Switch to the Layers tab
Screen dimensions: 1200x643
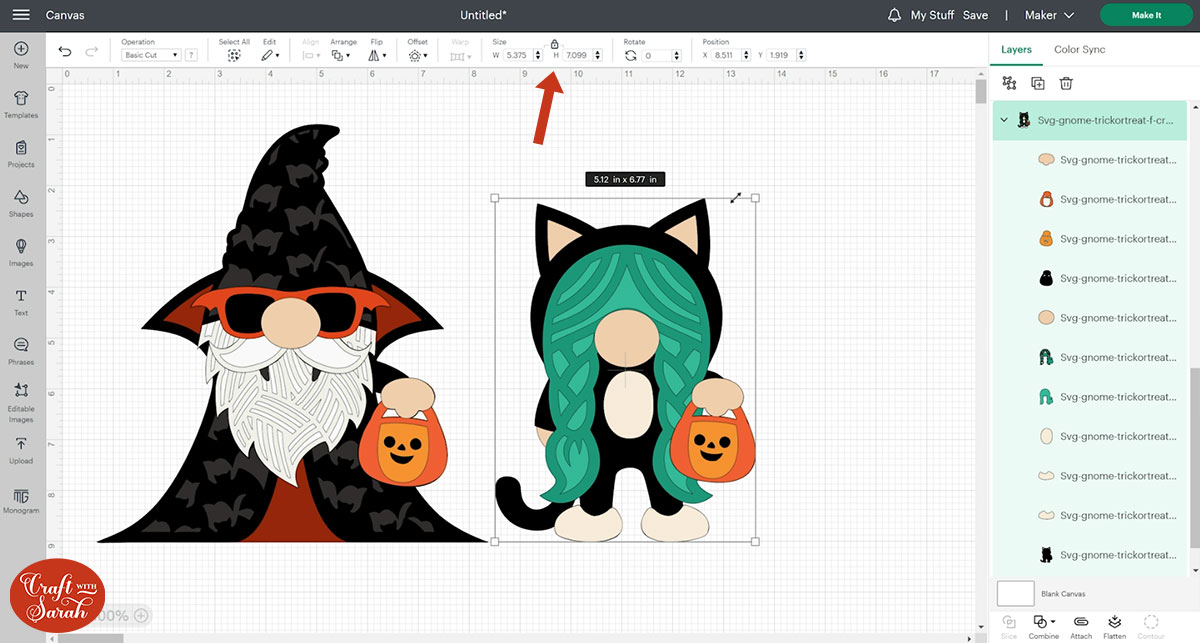click(x=1016, y=49)
